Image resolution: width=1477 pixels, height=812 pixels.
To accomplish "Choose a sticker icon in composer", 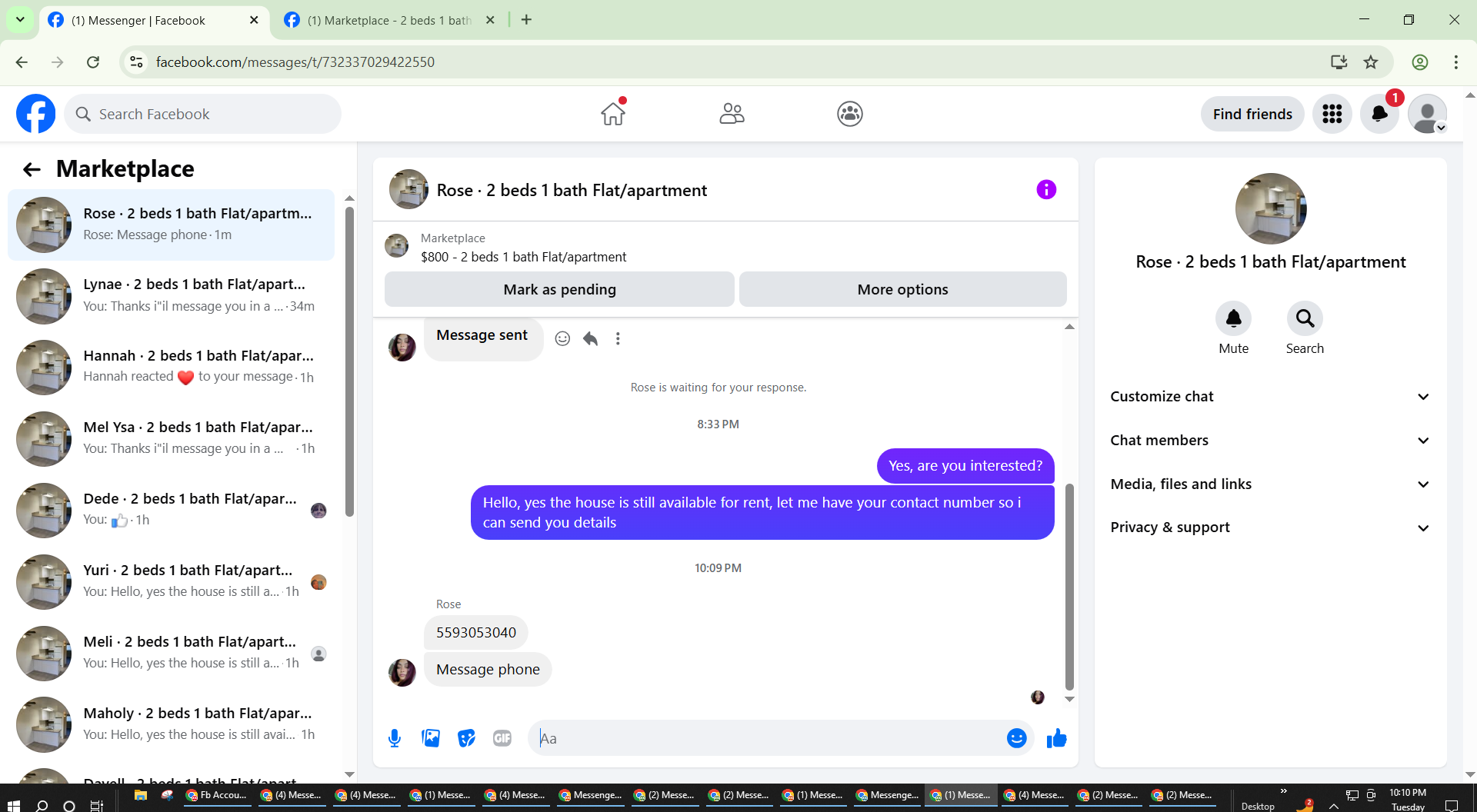I will tap(466, 738).
